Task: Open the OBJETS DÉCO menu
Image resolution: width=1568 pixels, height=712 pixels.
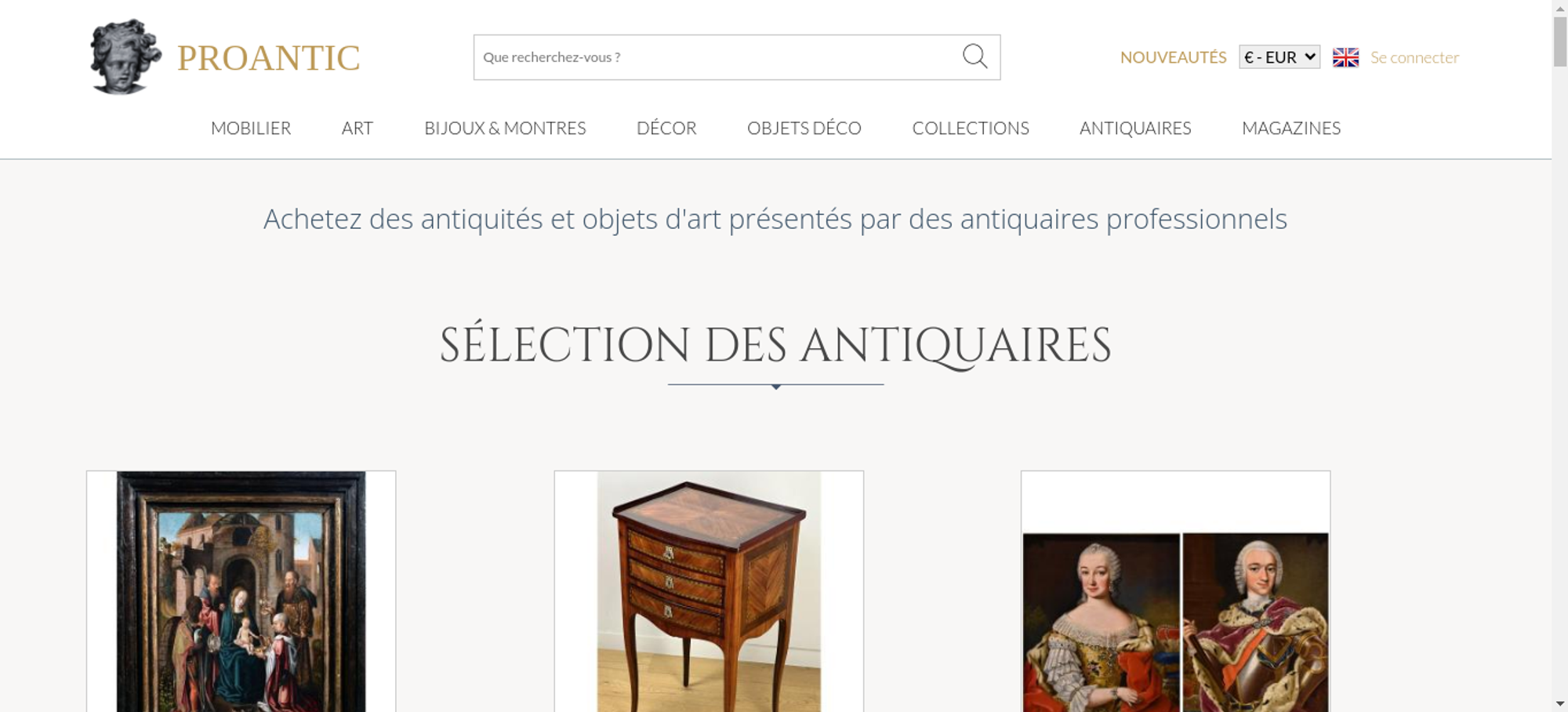Action: point(804,128)
